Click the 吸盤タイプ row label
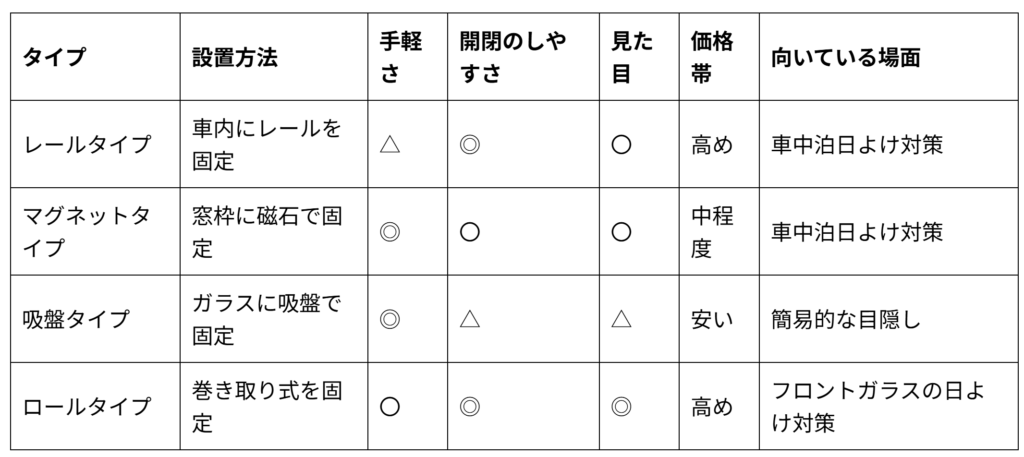The height and width of the screenshot is (457, 1024). point(76,319)
